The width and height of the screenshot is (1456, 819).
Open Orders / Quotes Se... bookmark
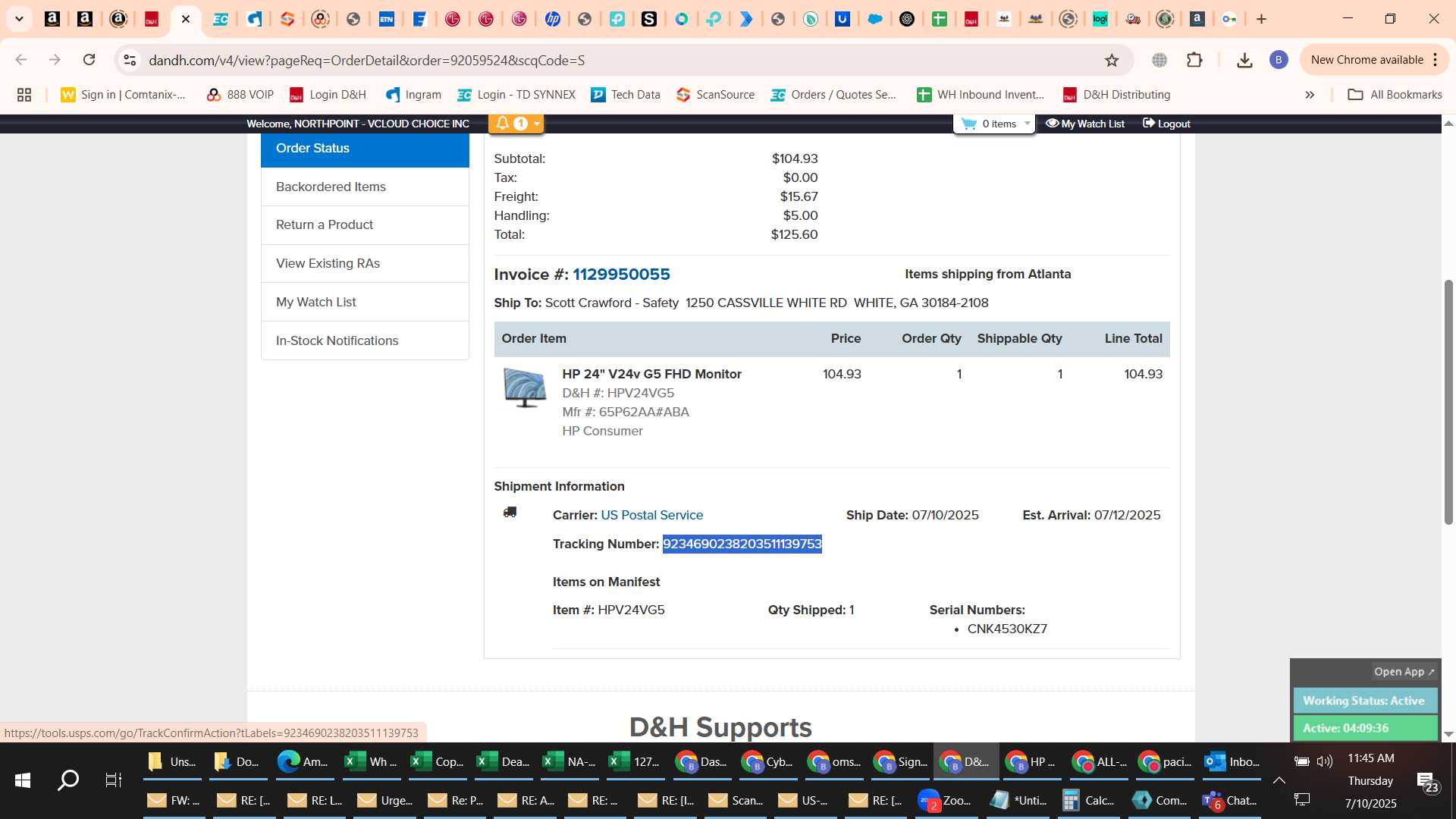pyautogui.click(x=834, y=95)
